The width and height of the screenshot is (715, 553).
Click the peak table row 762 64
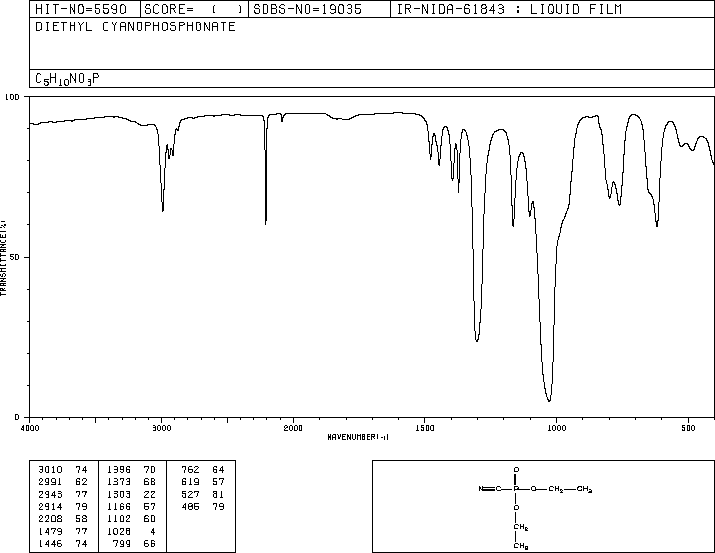coord(203,470)
